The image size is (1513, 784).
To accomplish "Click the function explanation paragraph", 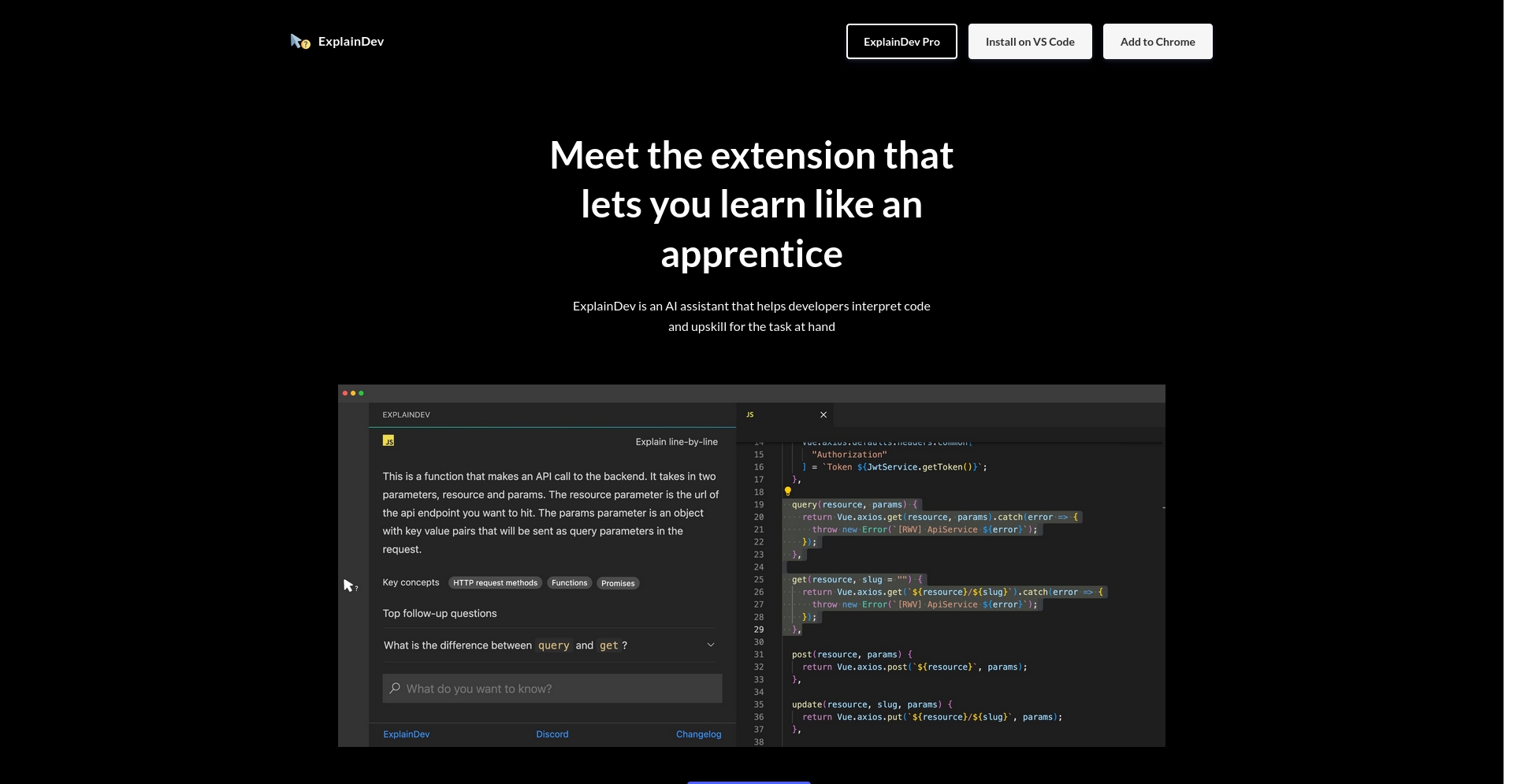I will click(552, 513).
